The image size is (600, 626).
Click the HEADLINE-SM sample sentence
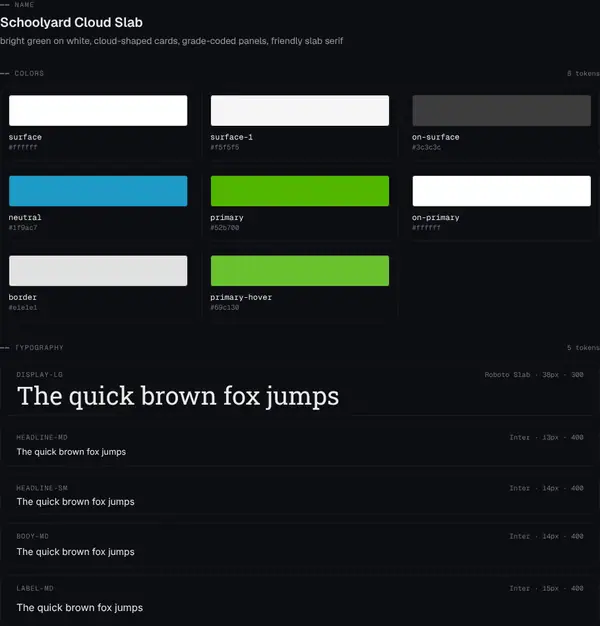(75, 502)
